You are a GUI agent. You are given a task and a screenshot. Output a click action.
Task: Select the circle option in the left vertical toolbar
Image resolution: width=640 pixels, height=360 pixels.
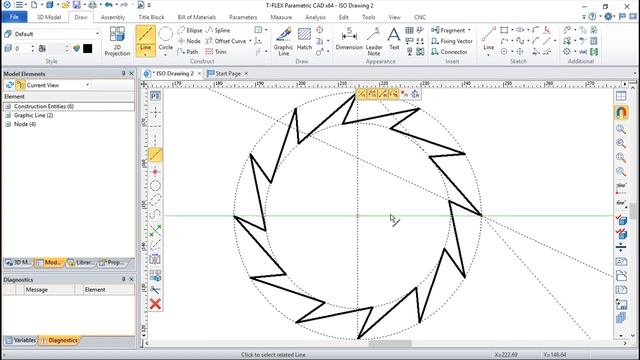coord(155,186)
